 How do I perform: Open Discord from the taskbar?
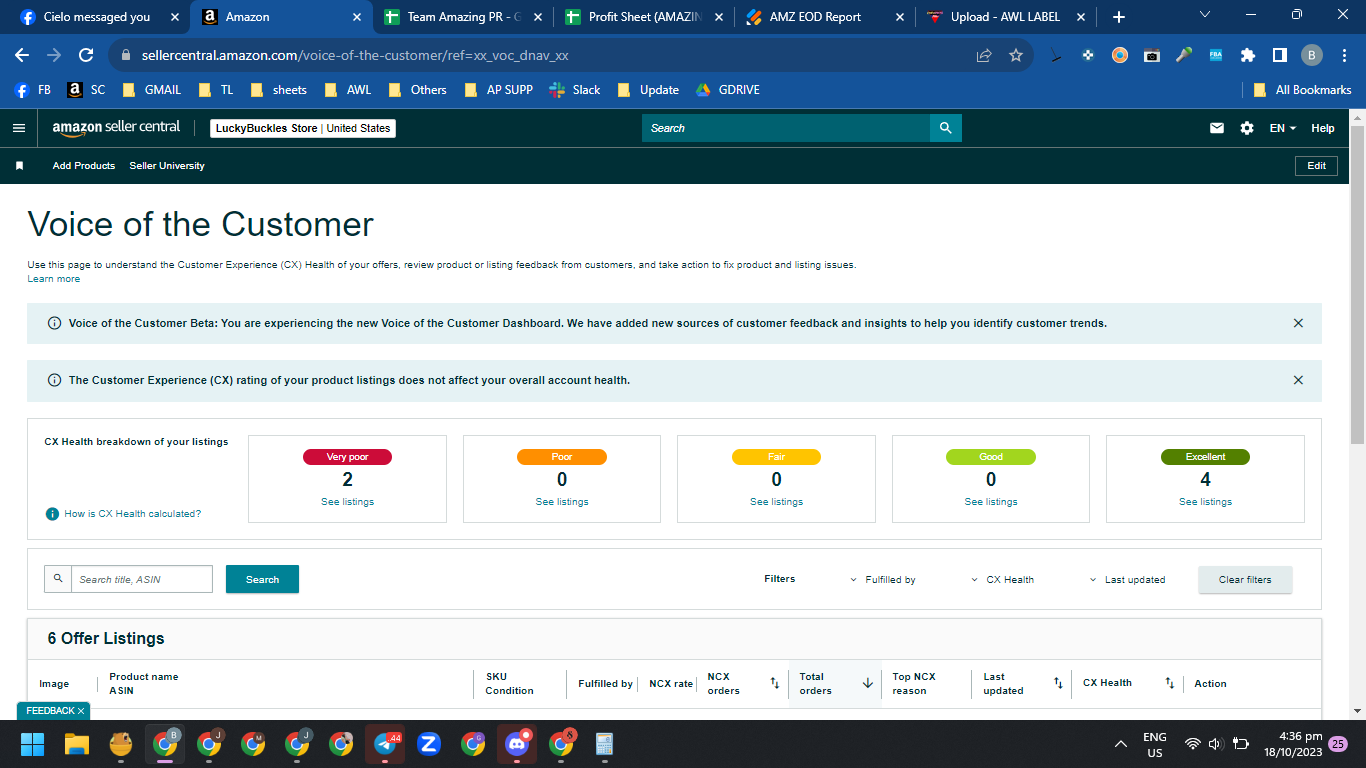coord(517,744)
